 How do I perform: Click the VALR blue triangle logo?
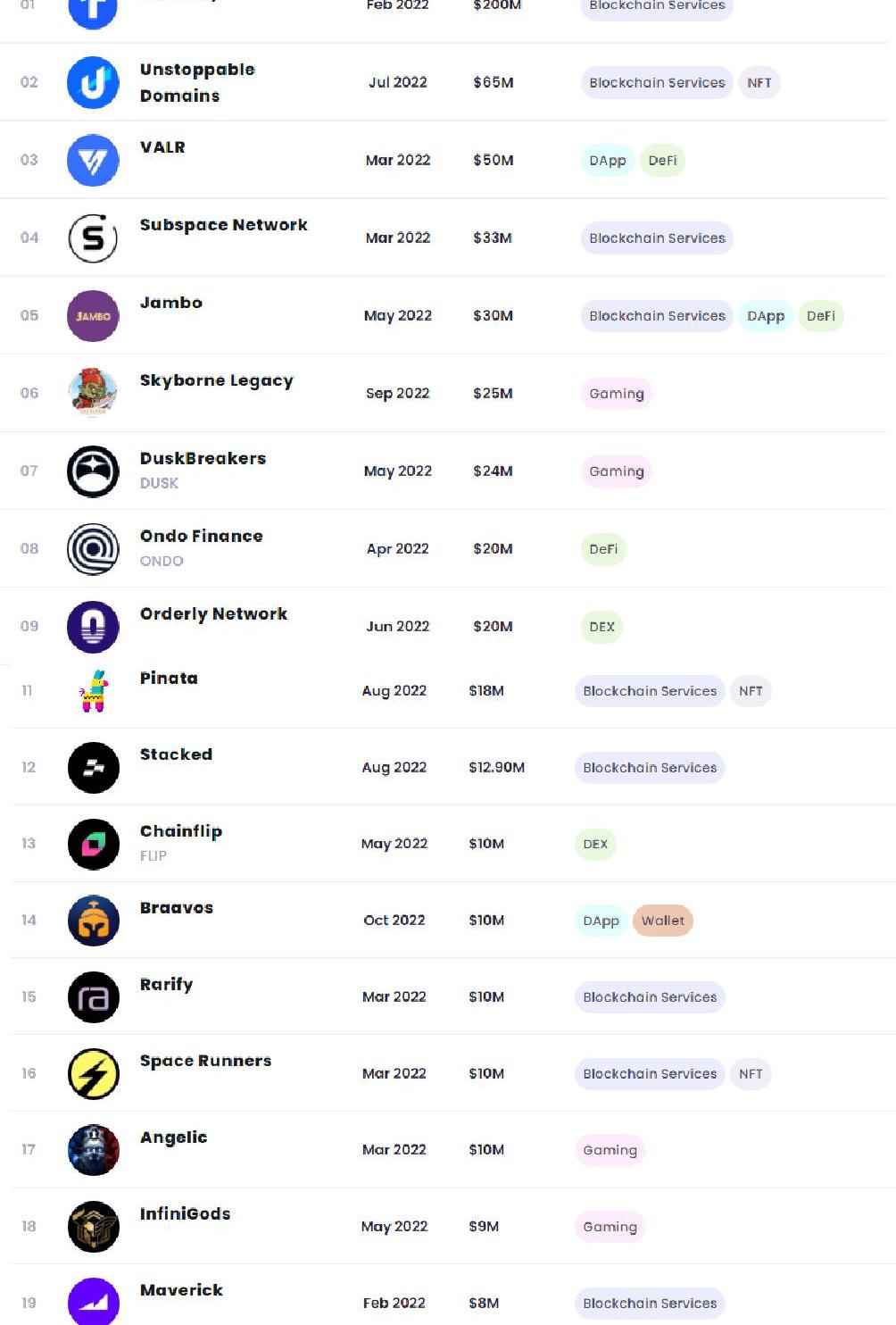point(93,160)
